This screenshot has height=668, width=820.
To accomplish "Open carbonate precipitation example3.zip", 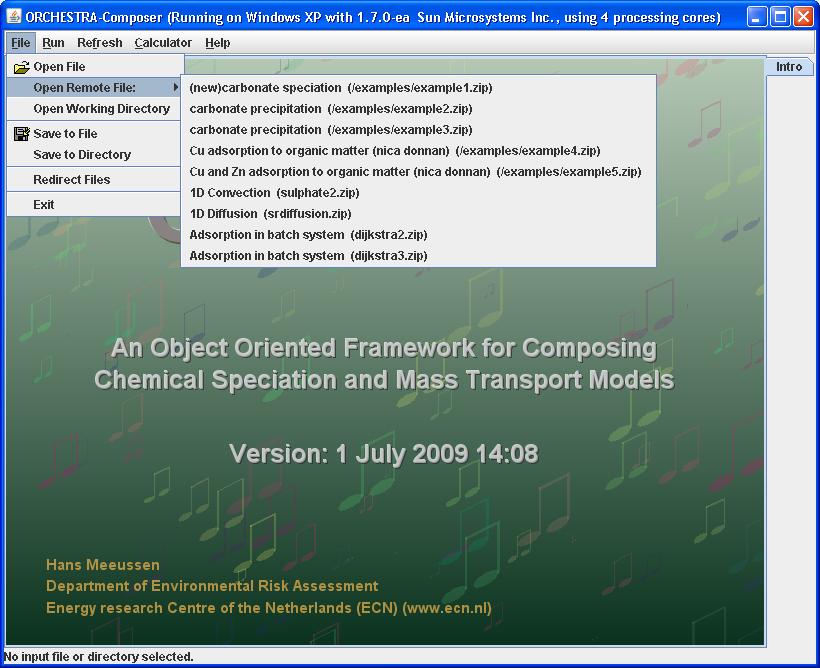I will pyautogui.click(x=418, y=130).
